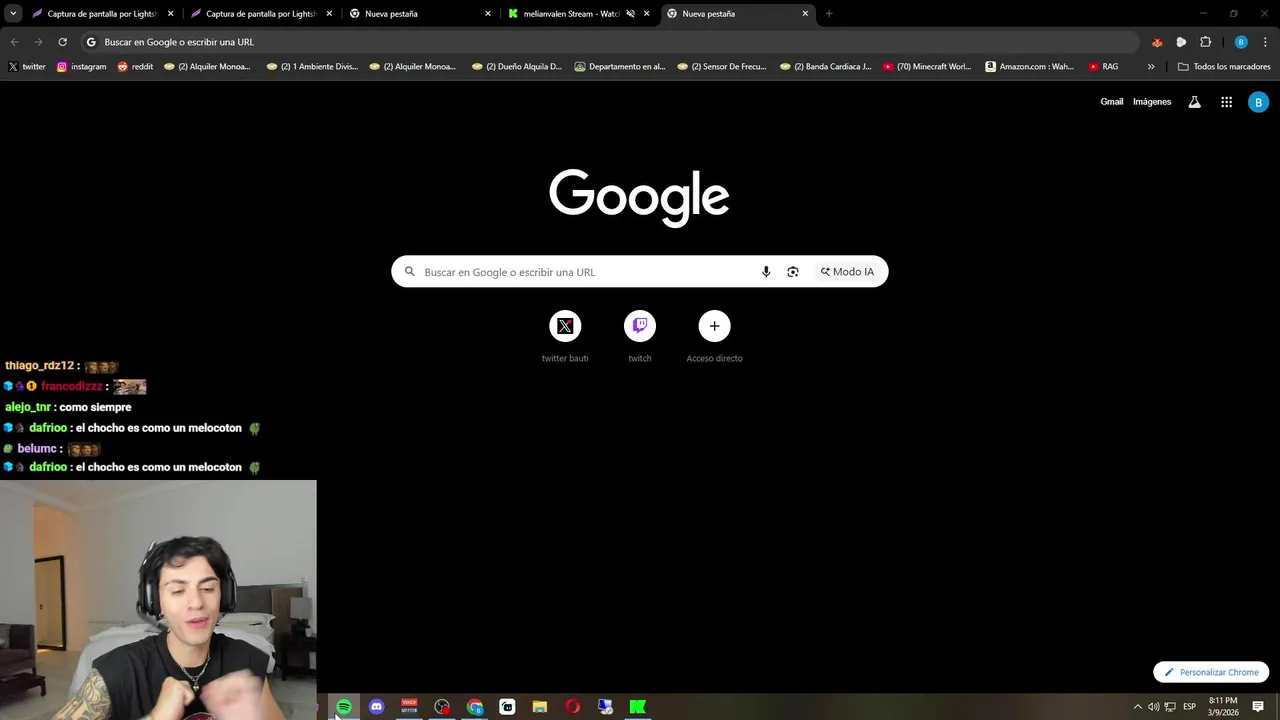Open Imágenes link
The image size is (1280, 720).
pyautogui.click(x=1152, y=102)
